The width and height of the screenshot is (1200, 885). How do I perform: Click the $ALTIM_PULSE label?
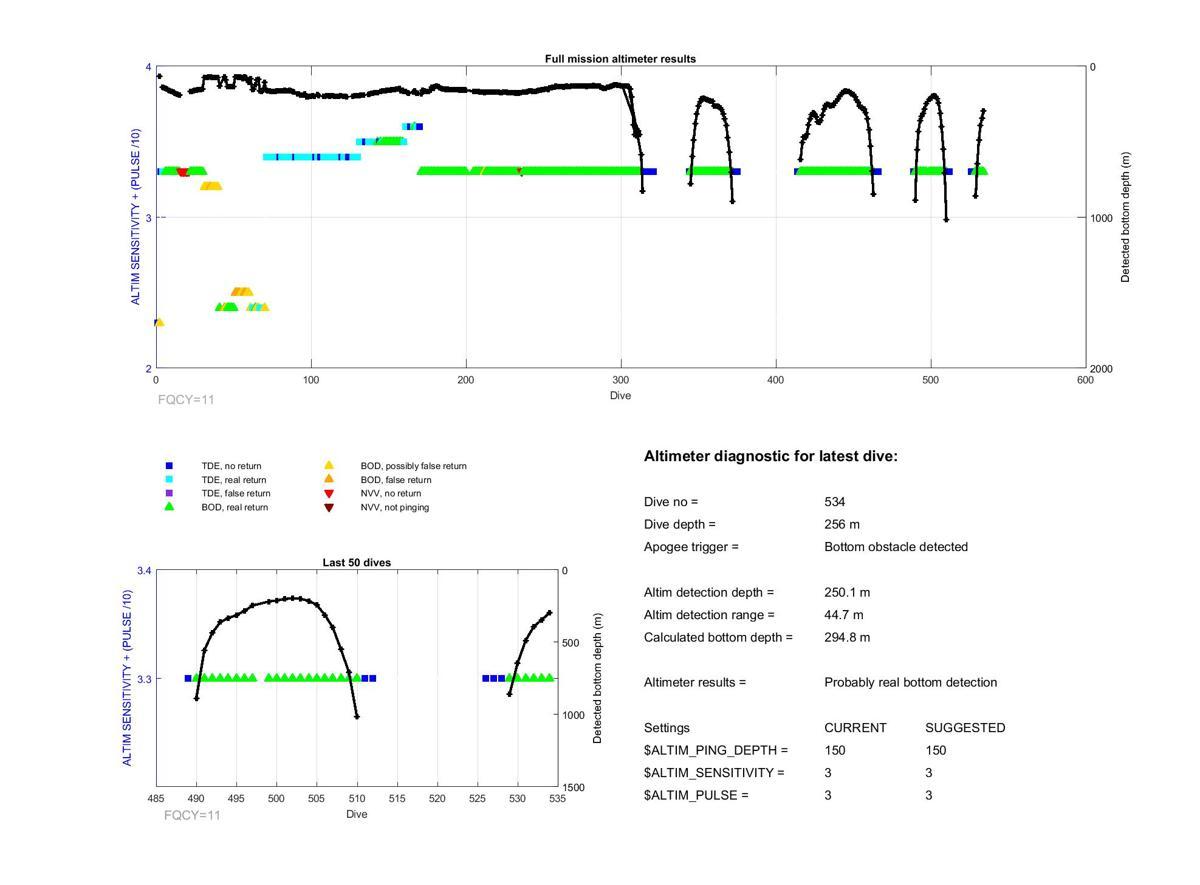(x=696, y=796)
